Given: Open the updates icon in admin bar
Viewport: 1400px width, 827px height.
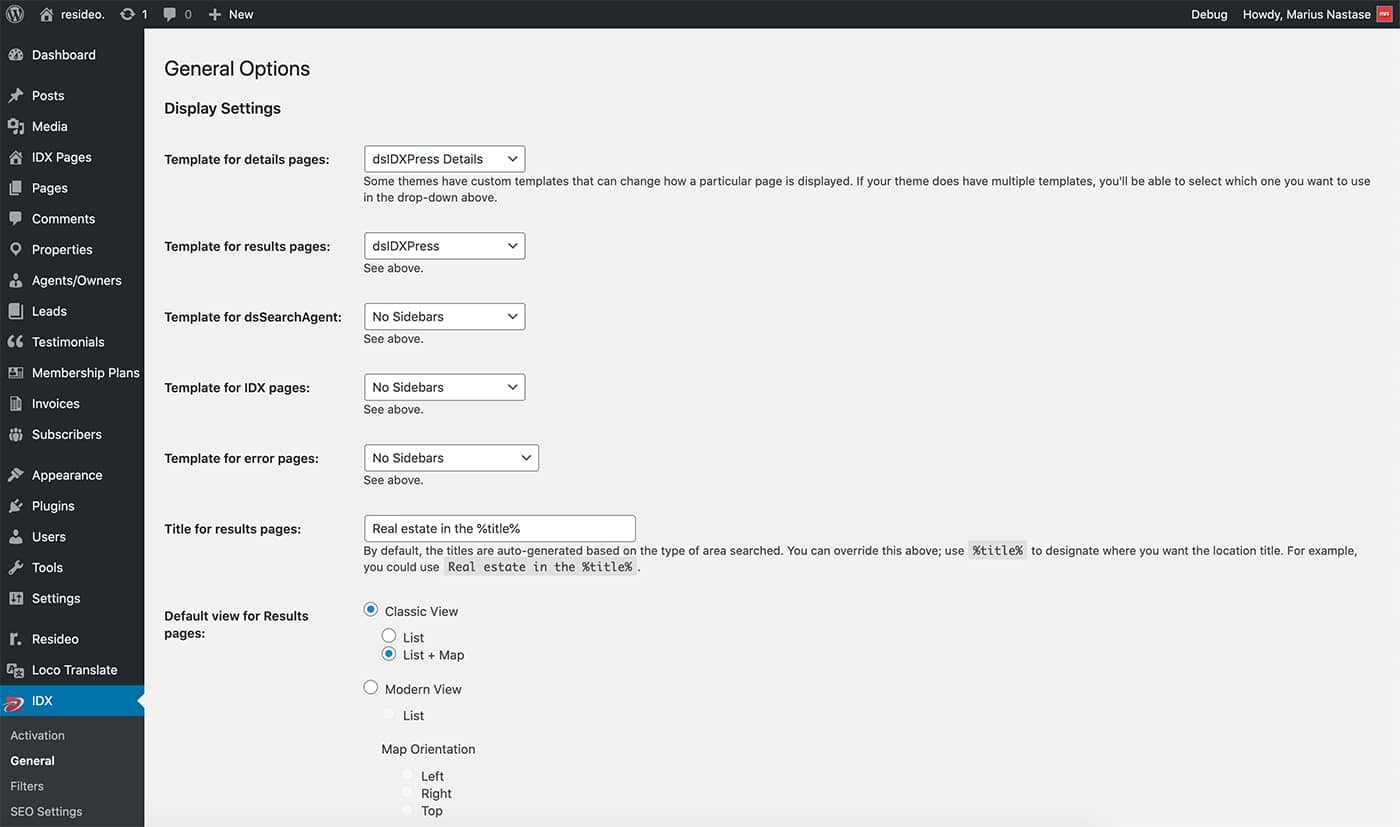Looking at the screenshot, I should click(127, 14).
